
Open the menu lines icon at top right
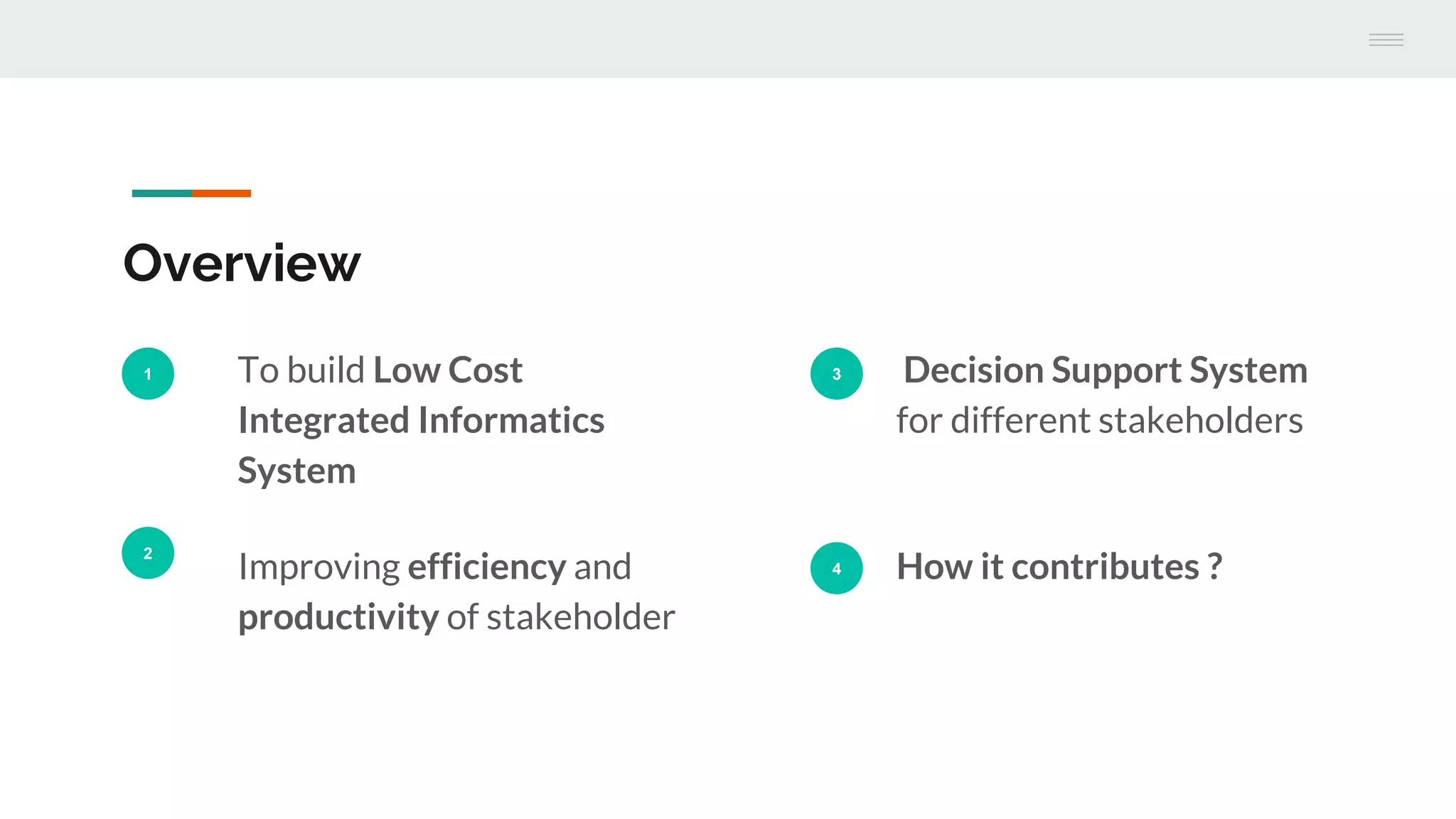(1386, 40)
